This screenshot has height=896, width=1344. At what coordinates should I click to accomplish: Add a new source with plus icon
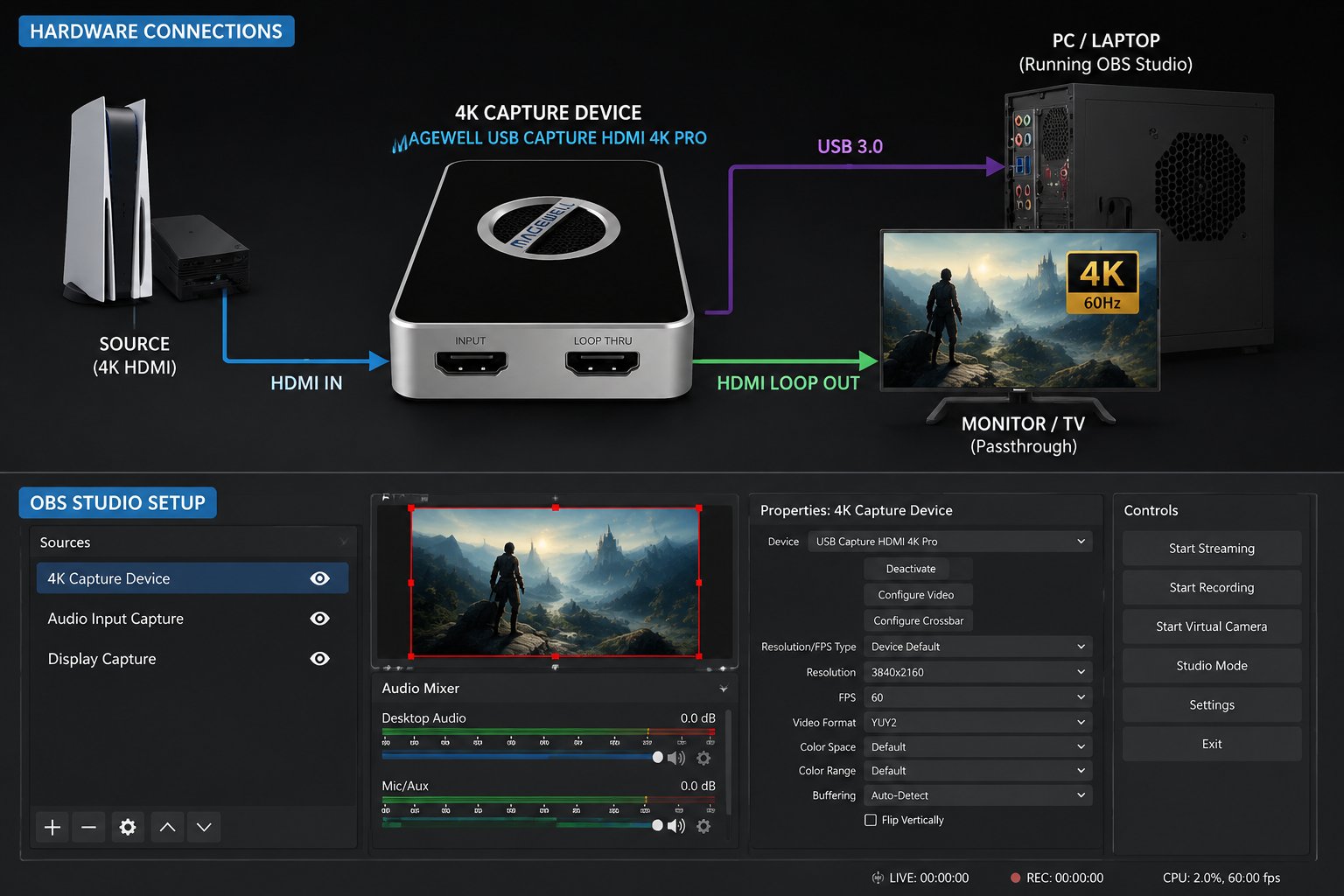click(52, 827)
